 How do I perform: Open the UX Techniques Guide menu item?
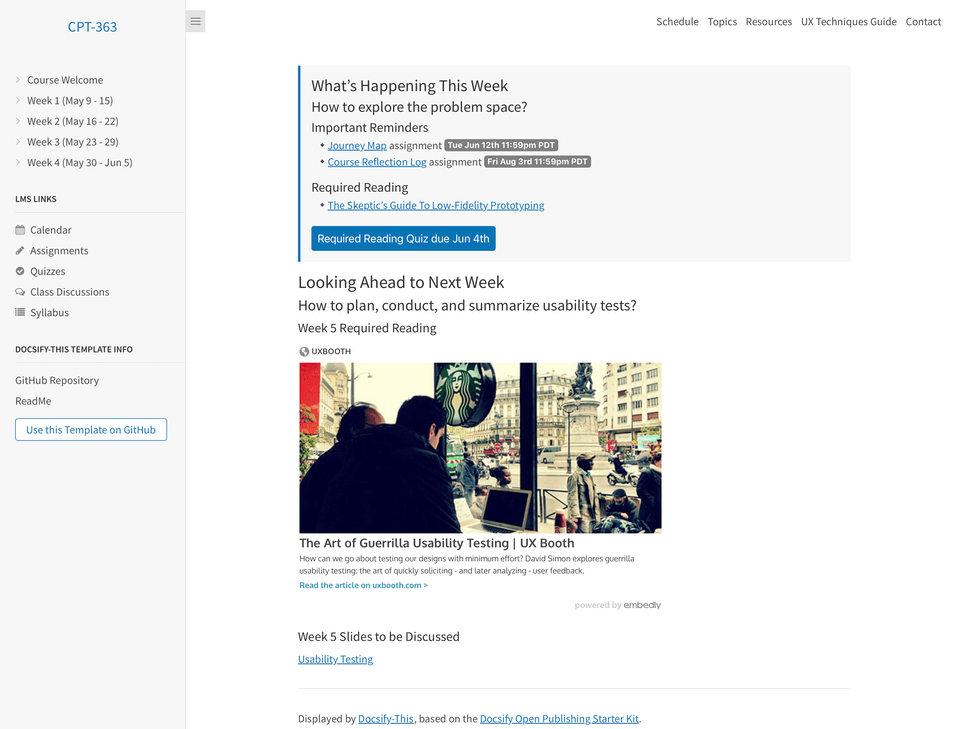848,21
